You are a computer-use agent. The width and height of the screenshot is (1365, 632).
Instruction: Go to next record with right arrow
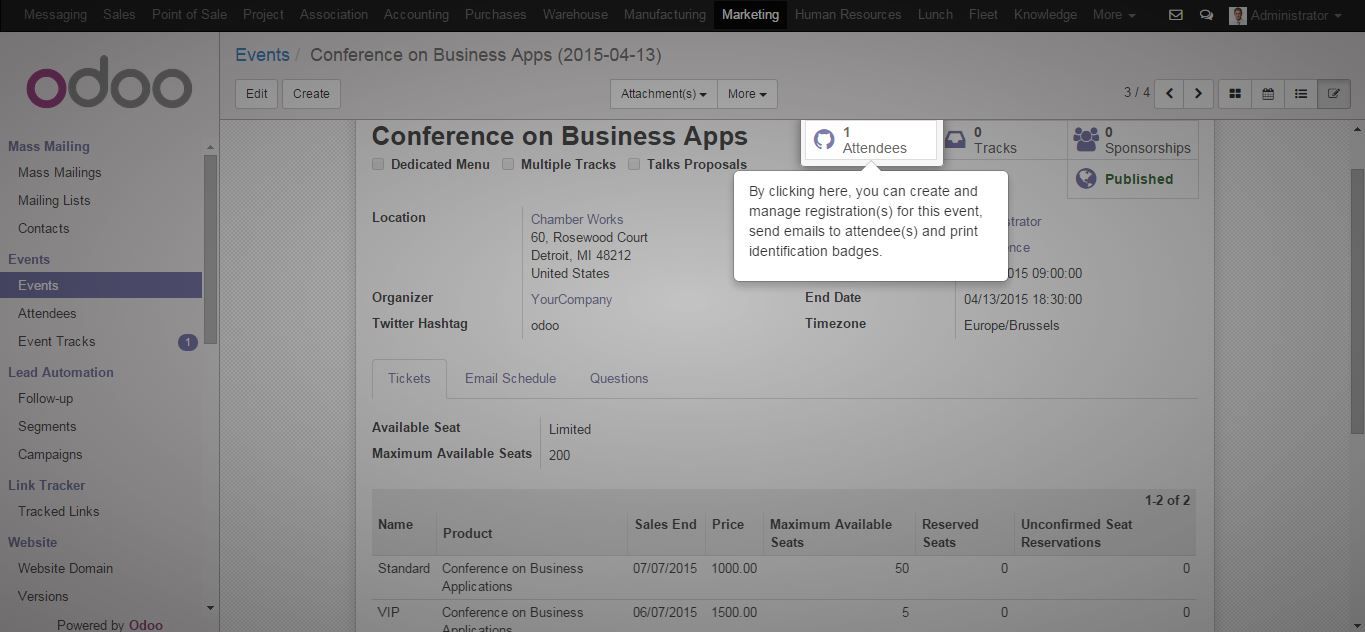click(x=1198, y=93)
